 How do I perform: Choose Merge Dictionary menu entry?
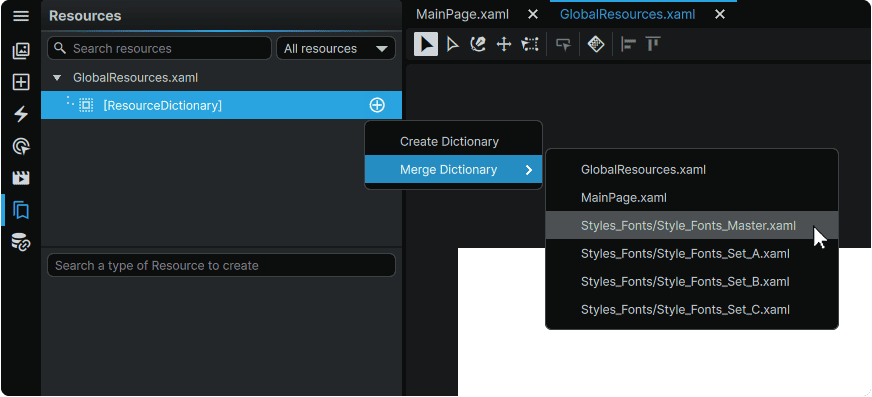453,170
